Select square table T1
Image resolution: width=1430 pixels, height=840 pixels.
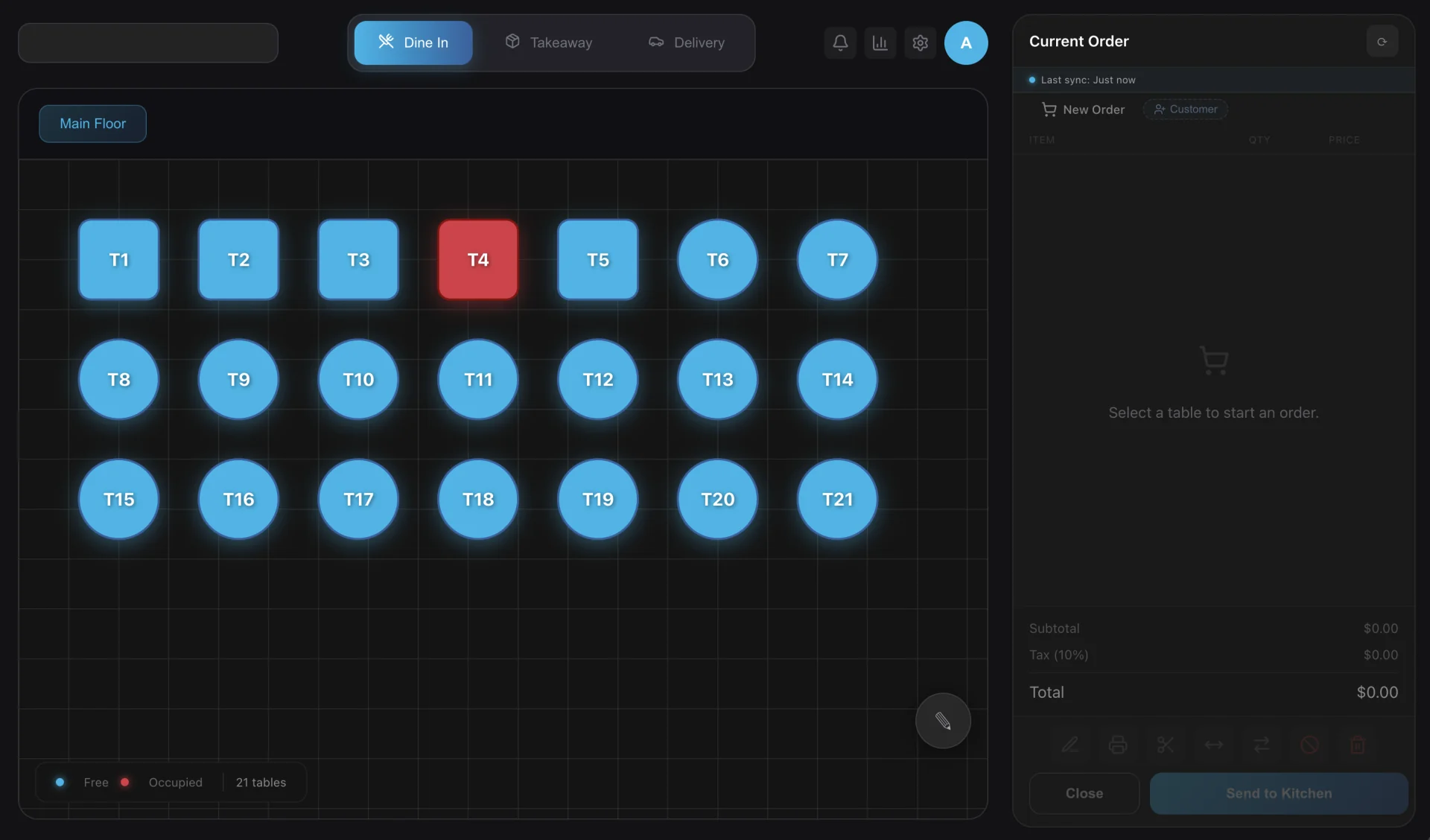[118, 259]
